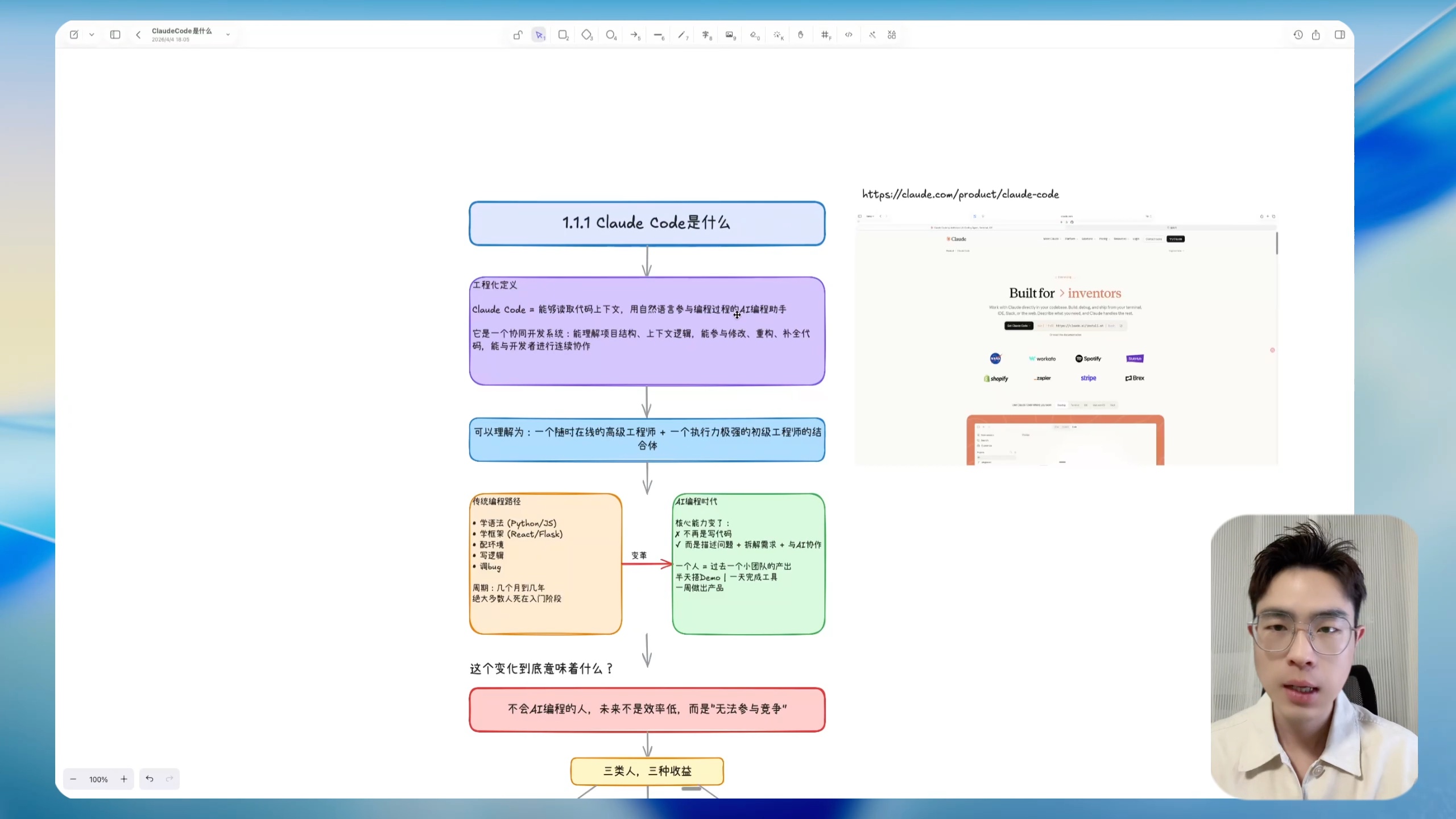Go back with the left chevron

coord(138,35)
